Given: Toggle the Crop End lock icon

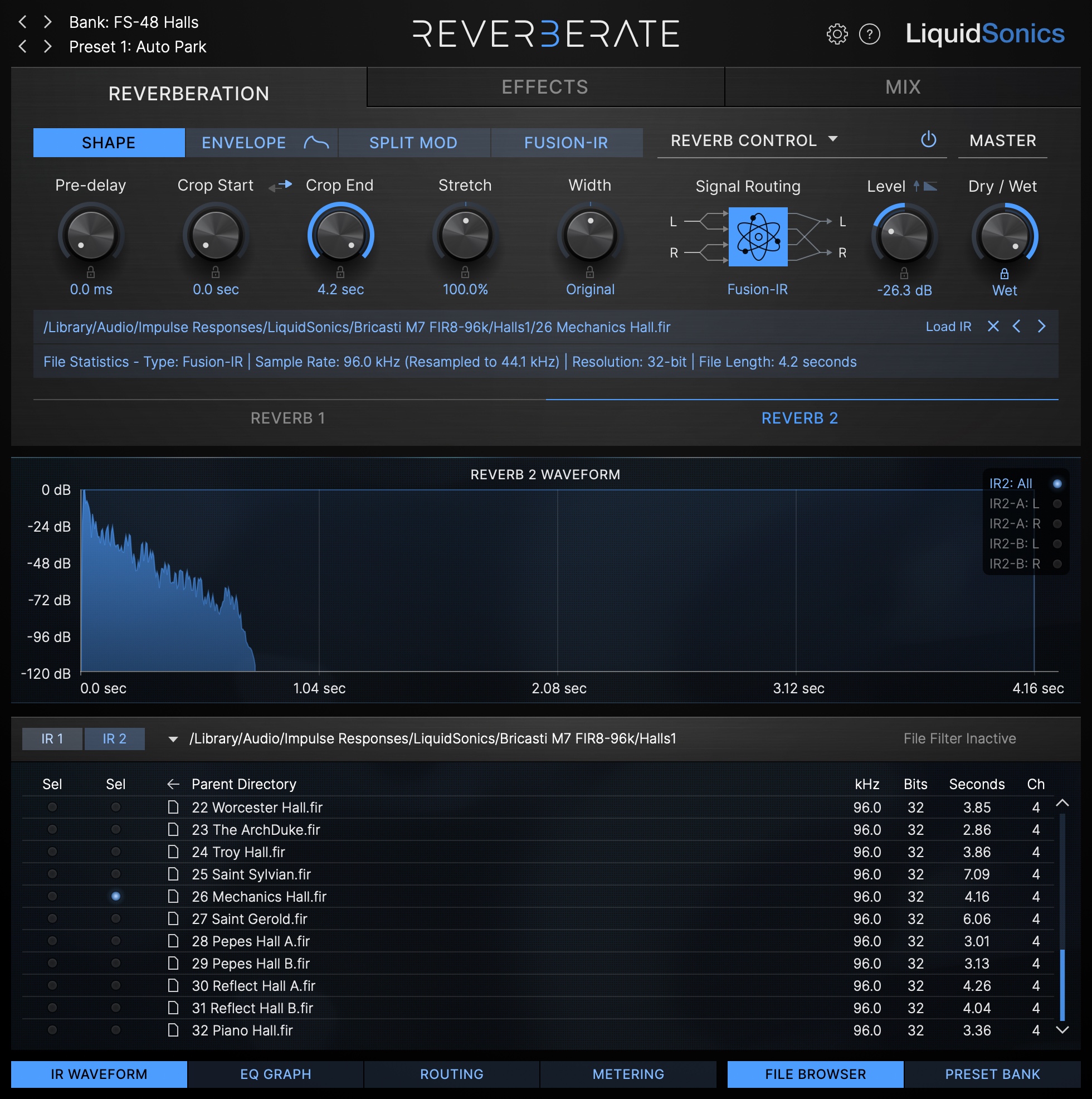Looking at the screenshot, I should coord(340,273).
